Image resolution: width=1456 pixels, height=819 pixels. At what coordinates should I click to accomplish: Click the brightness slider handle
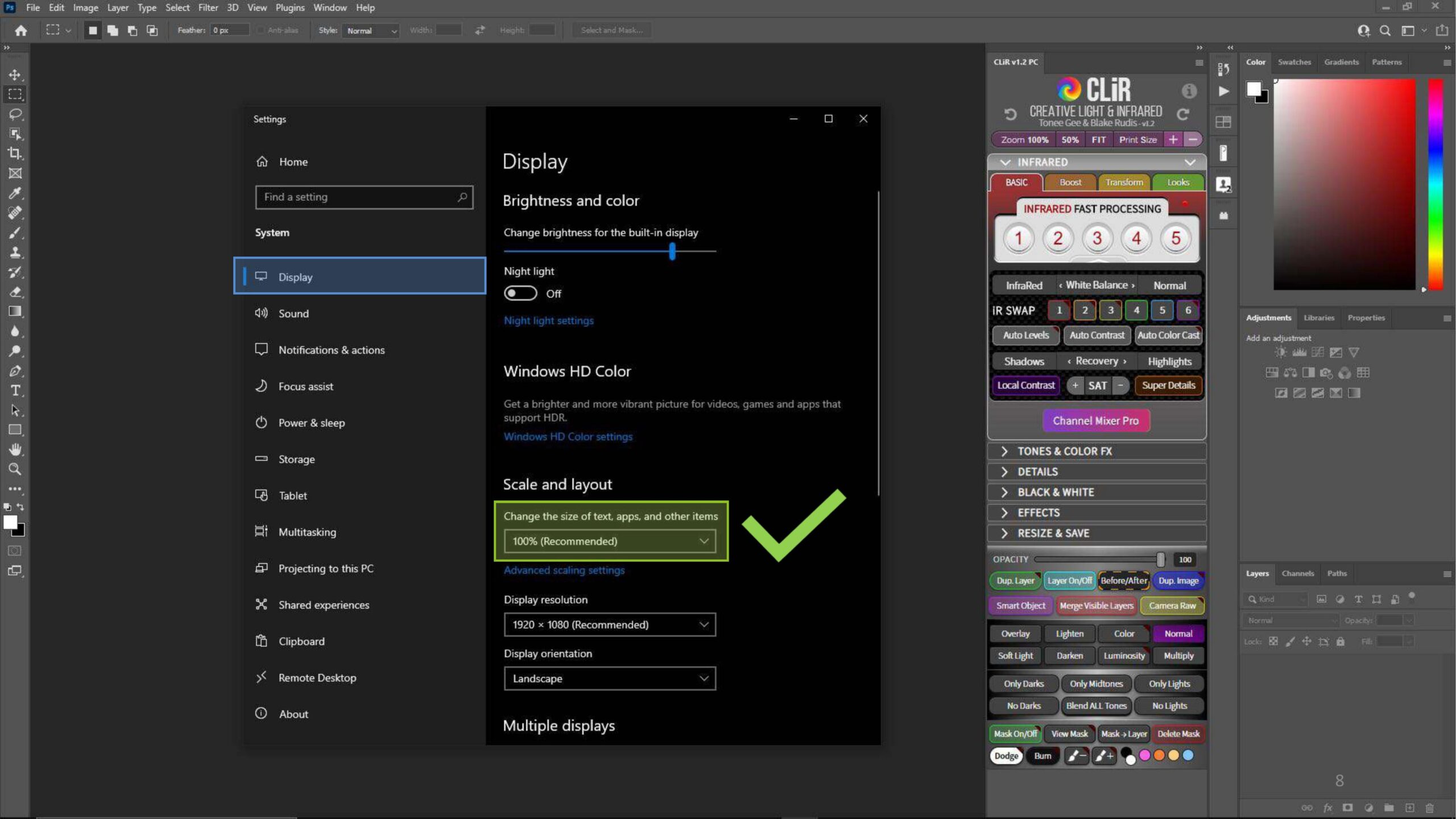coord(672,251)
